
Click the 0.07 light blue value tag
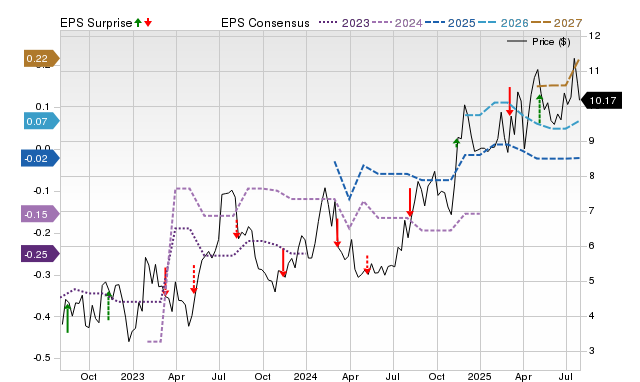coord(41,121)
